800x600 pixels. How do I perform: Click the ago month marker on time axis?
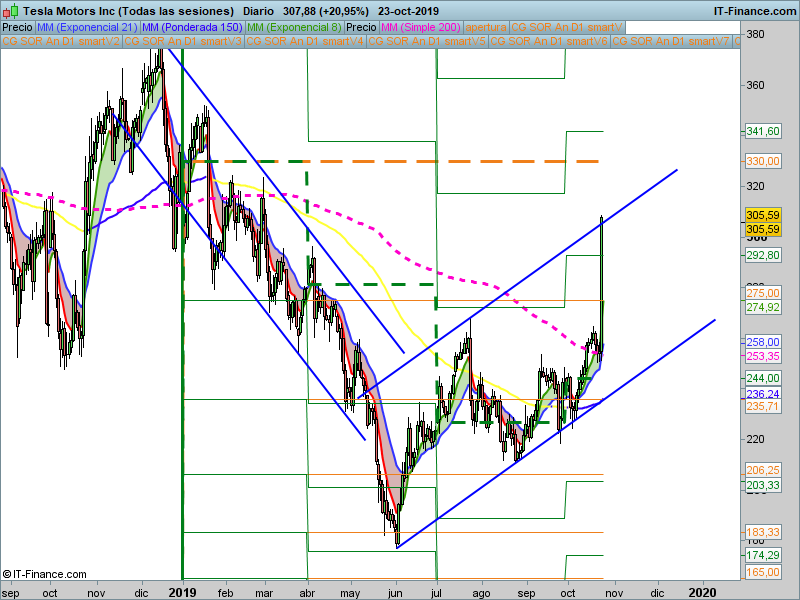point(481,593)
